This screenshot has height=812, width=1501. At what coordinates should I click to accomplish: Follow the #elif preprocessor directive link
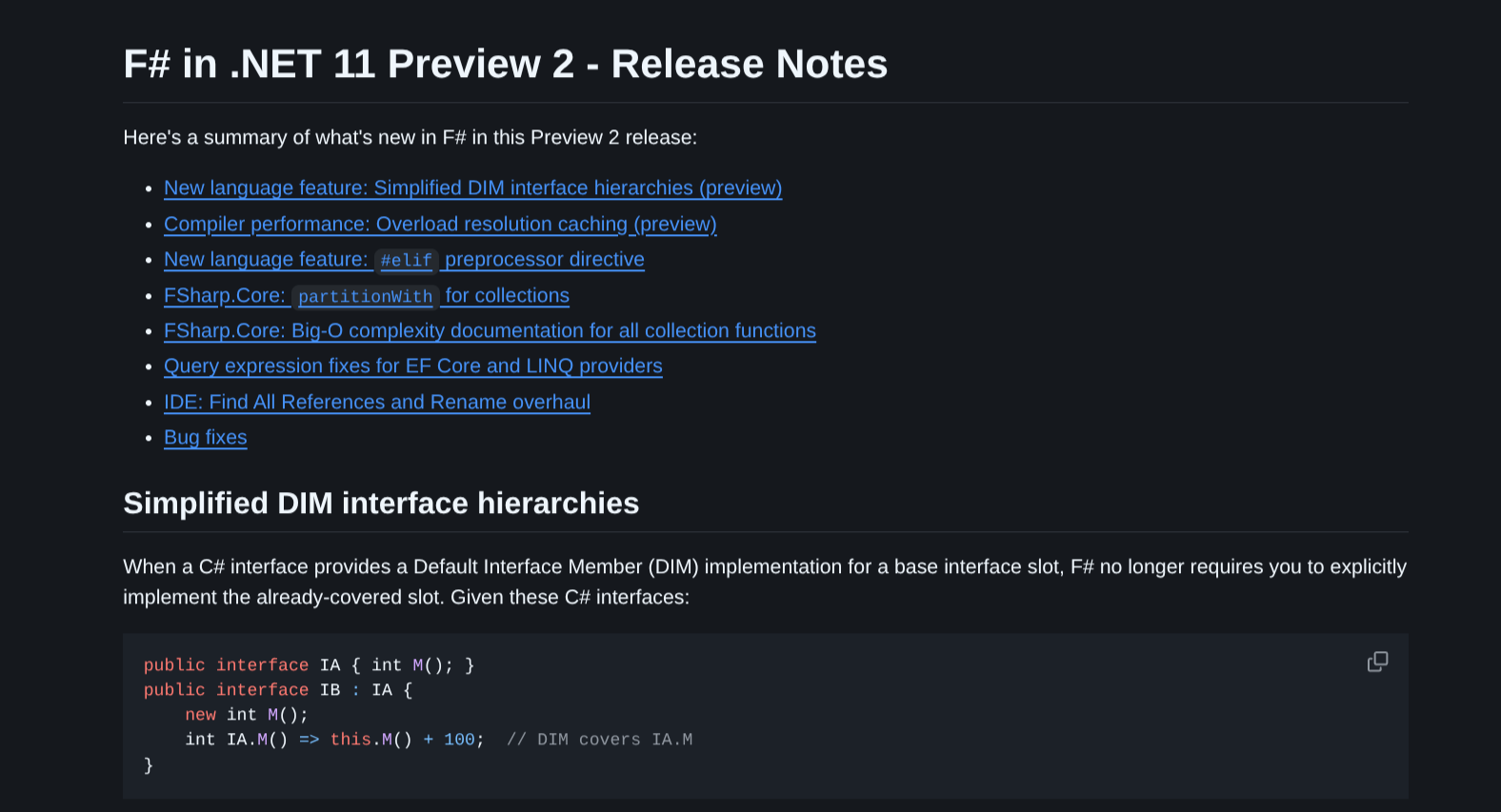[544, 260]
